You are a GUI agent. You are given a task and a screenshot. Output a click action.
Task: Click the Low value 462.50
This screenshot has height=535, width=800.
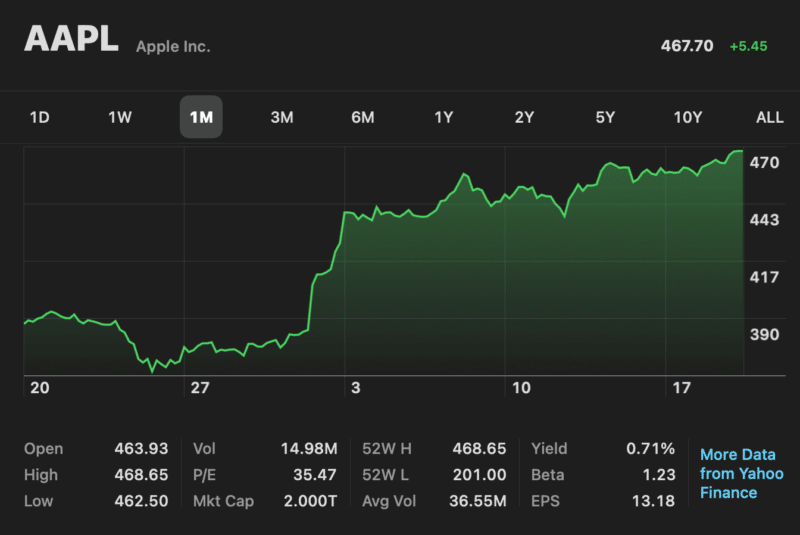click(141, 501)
